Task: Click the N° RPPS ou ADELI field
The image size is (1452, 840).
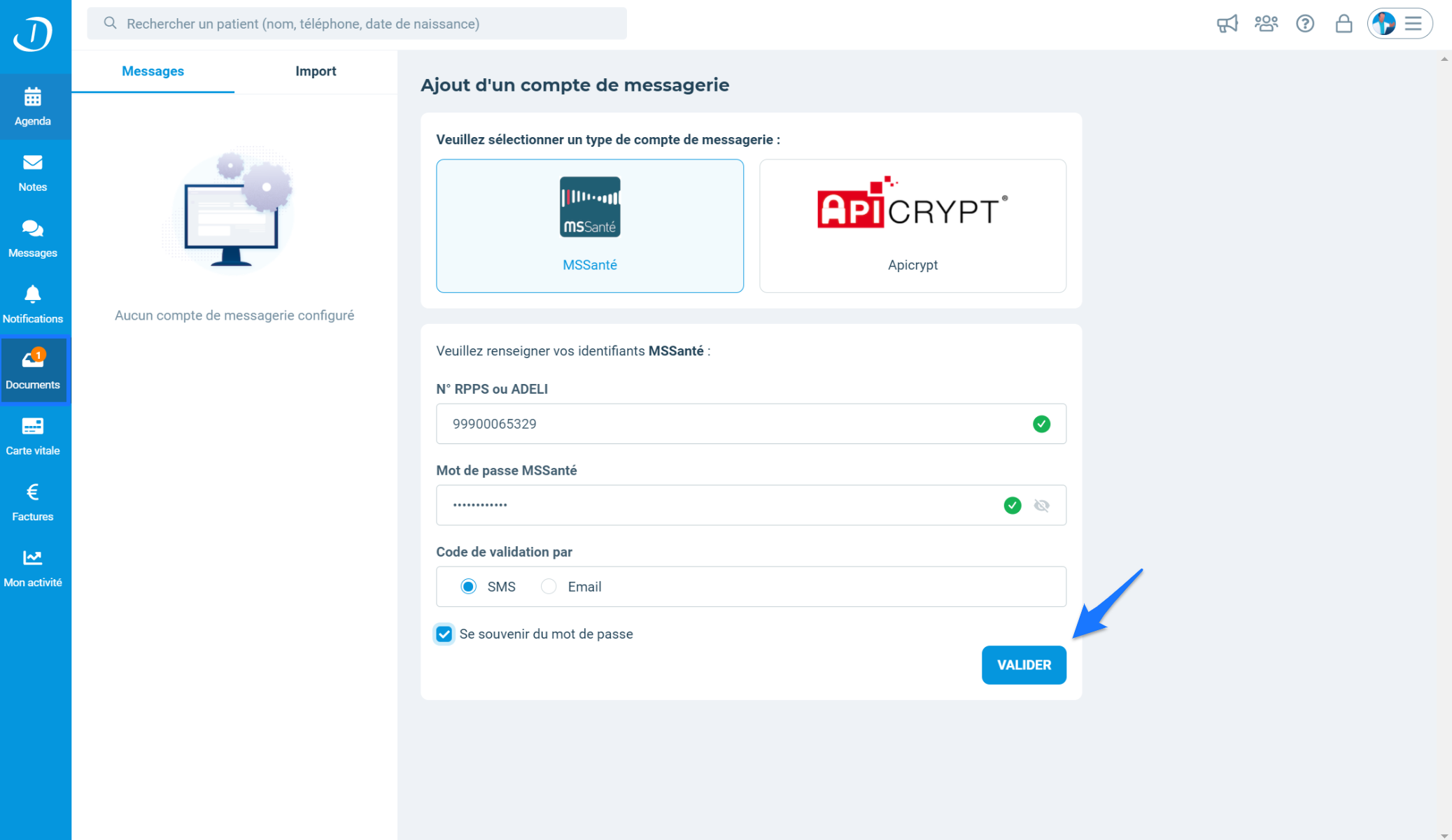Action: 751,424
